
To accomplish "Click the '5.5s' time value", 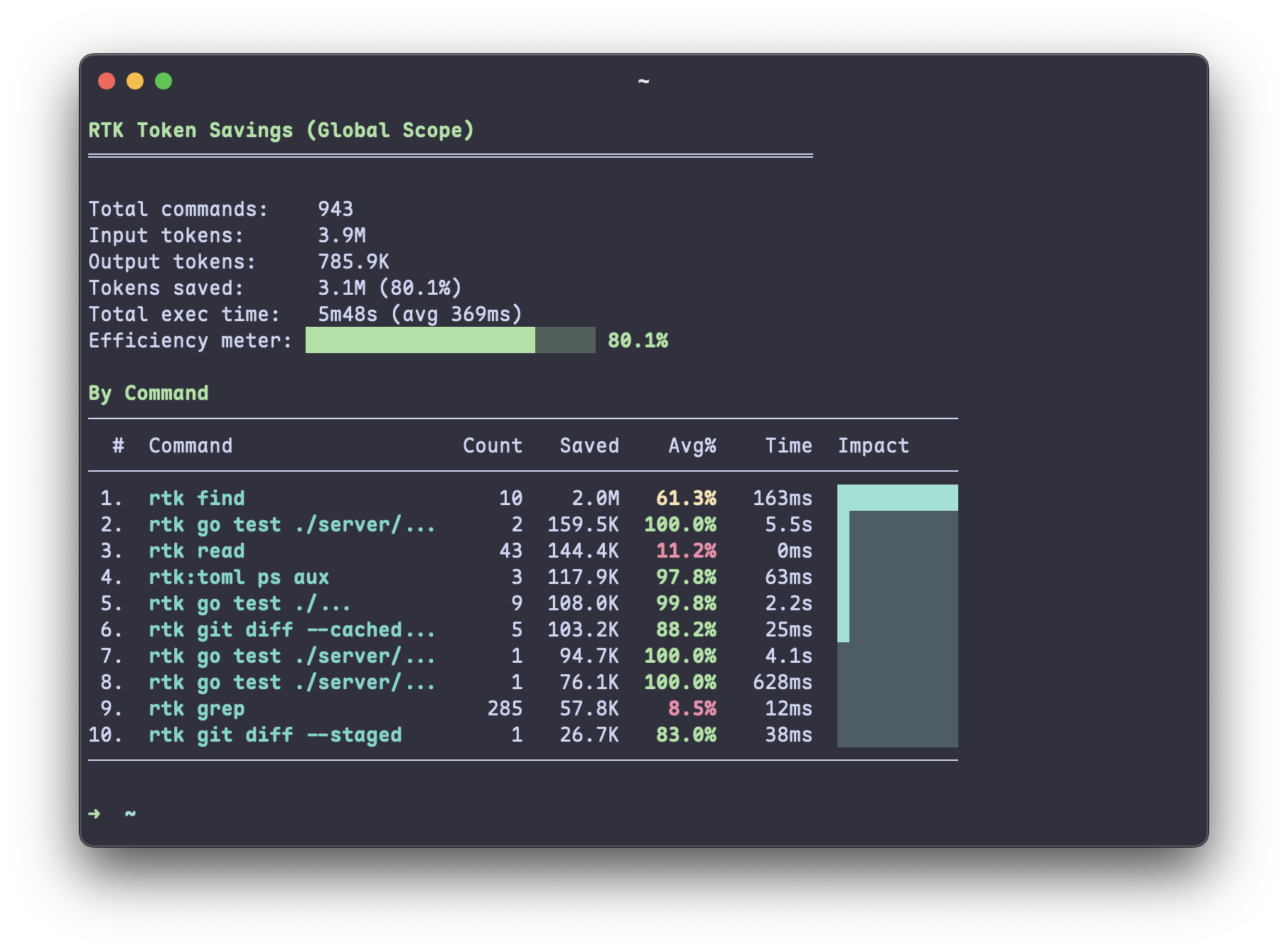I will 788,524.
